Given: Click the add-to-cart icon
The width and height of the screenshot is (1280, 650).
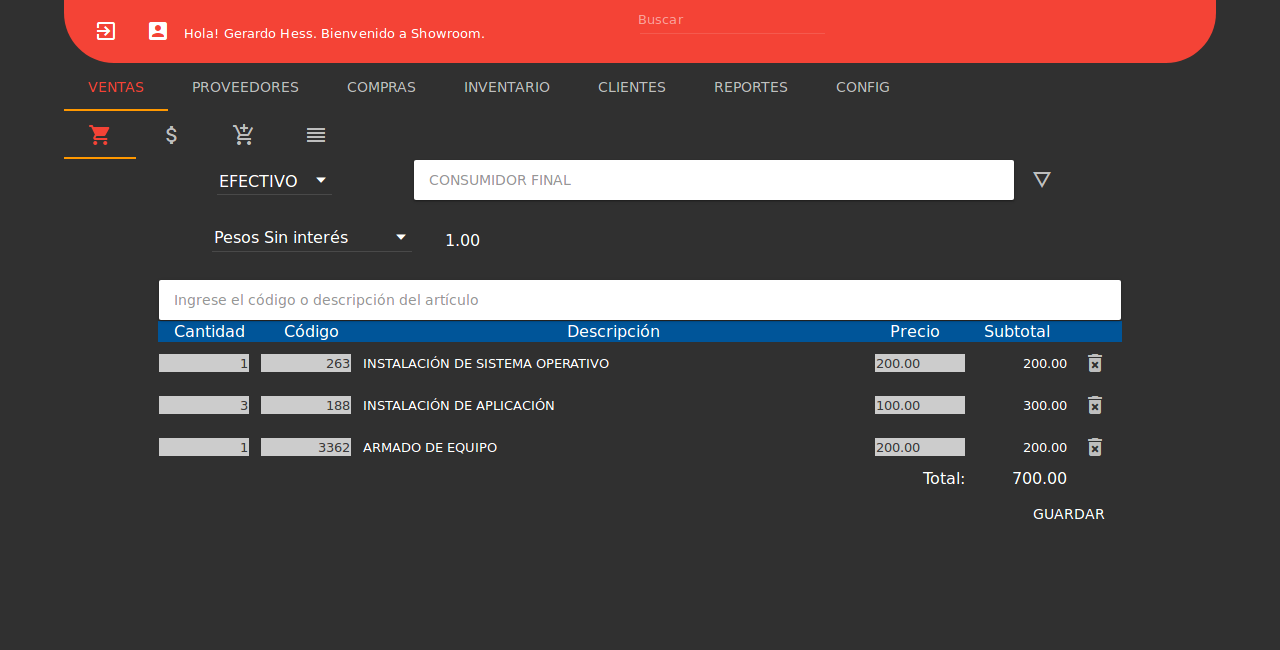Looking at the screenshot, I should point(243,135).
